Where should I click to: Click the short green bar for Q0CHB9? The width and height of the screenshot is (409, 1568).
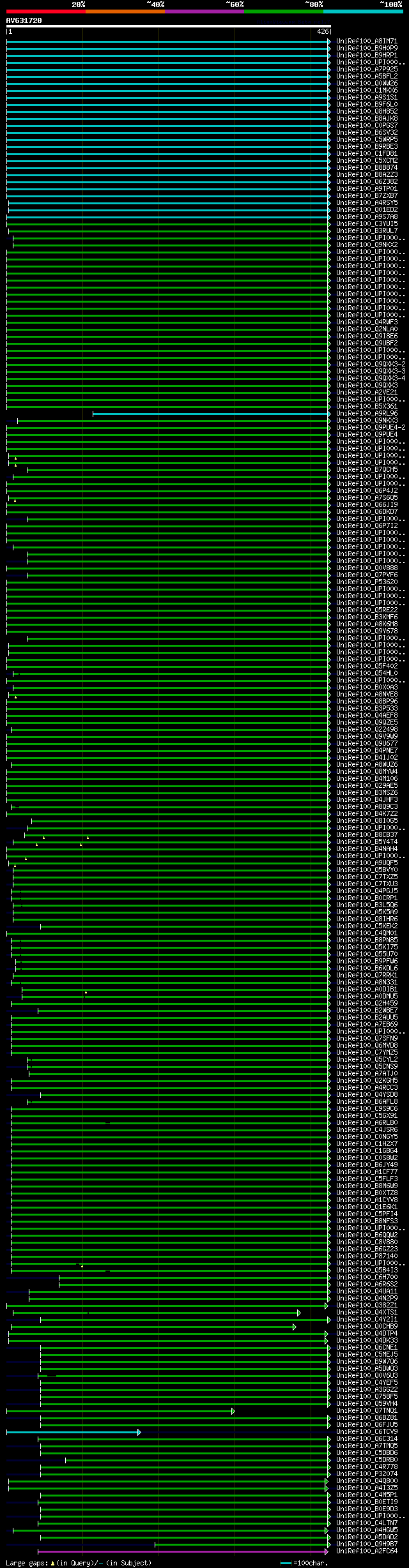(x=153, y=1327)
